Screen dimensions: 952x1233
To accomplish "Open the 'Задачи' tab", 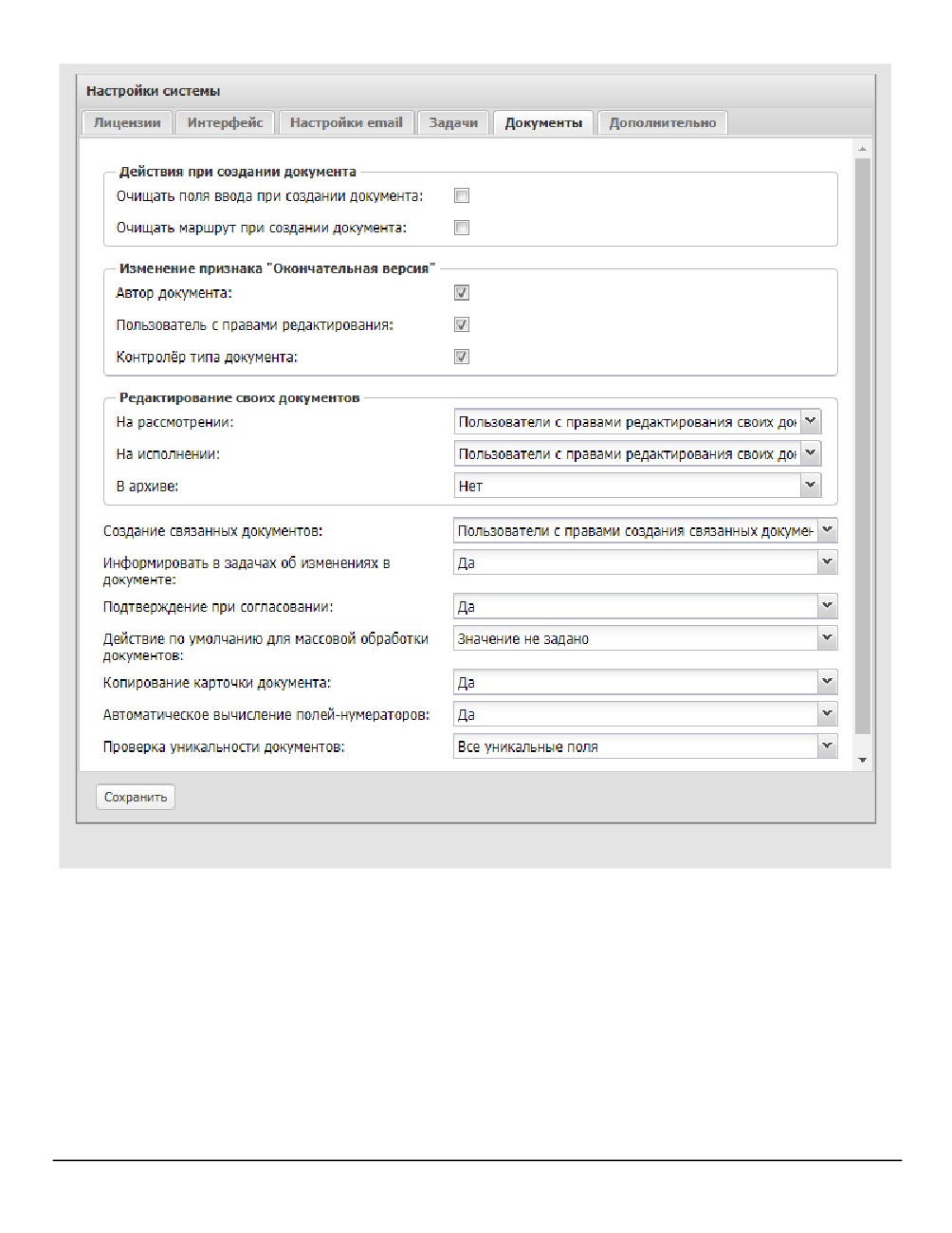I will [x=453, y=123].
